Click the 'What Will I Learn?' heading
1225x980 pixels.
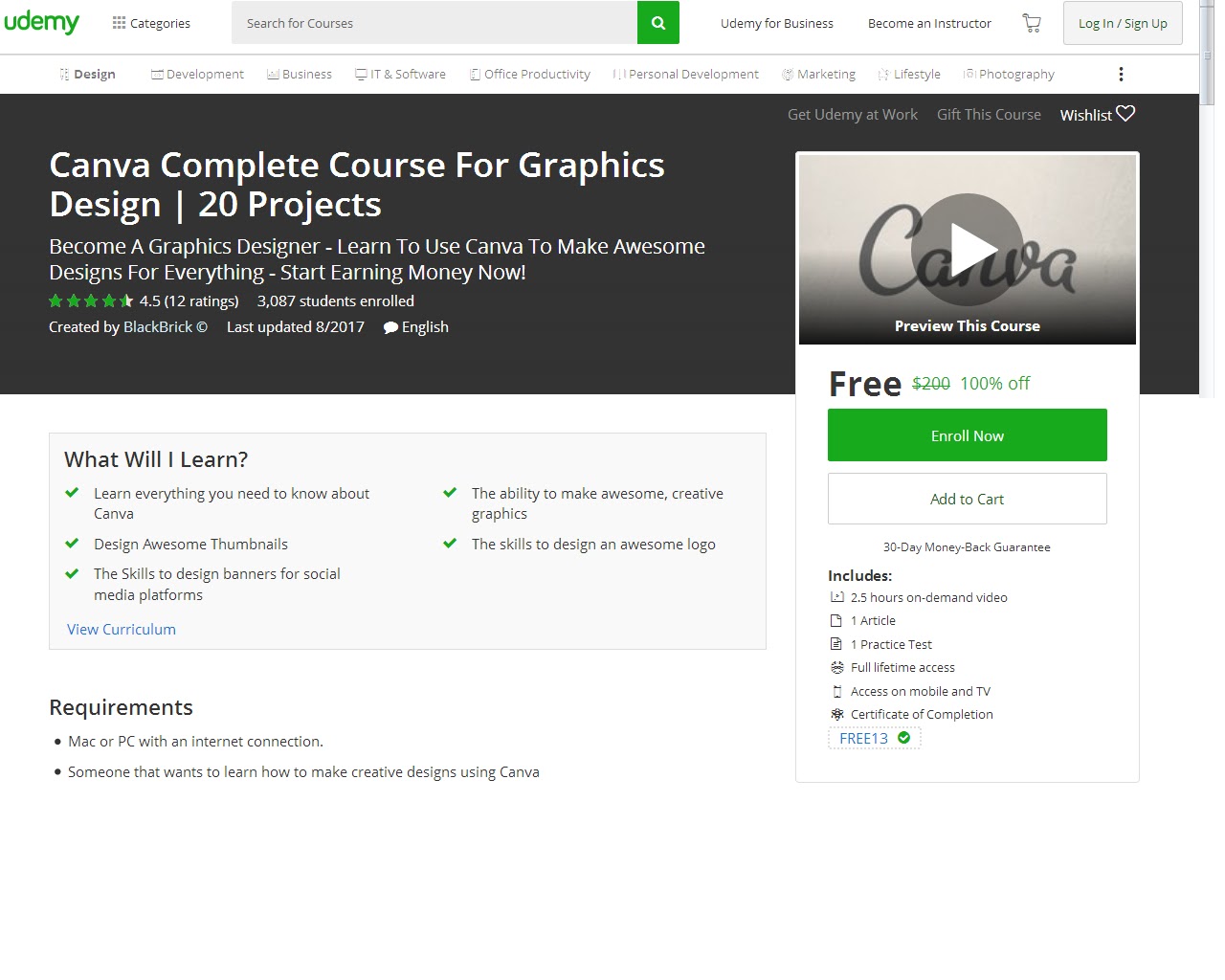[x=156, y=459]
